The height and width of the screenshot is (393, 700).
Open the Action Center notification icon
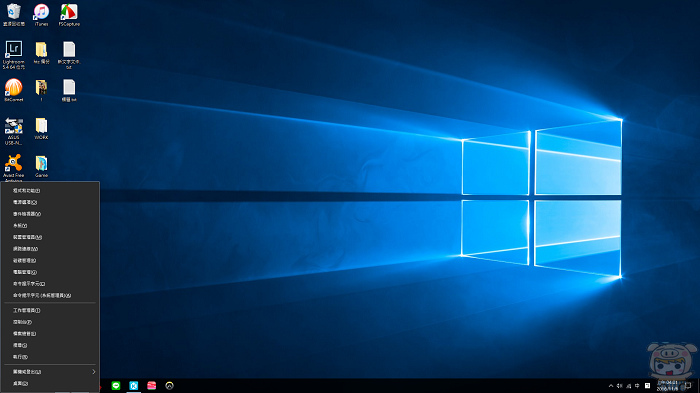click(688, 386)
